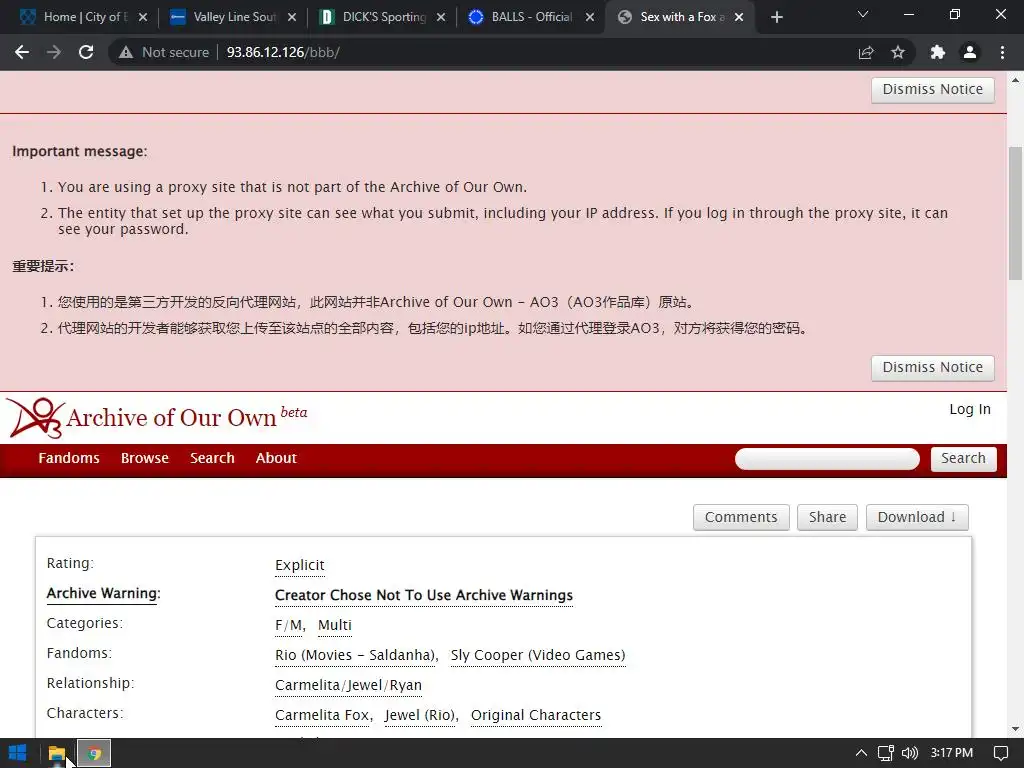
Task: Click the Archive Warning label link
Action: [x=103, y=594]
